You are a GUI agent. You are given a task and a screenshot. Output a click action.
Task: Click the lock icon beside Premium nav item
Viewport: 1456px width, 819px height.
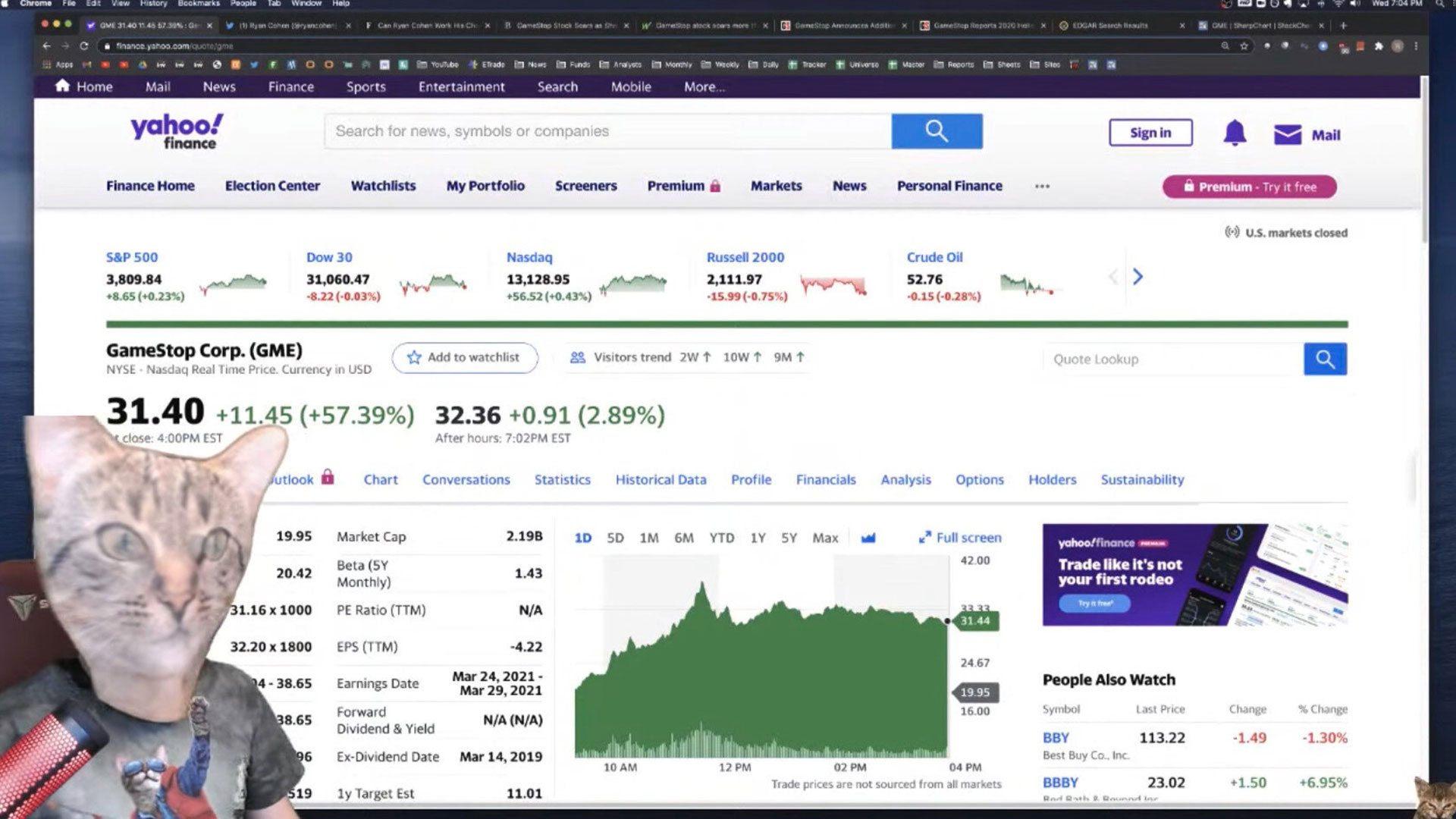[714, 186]
